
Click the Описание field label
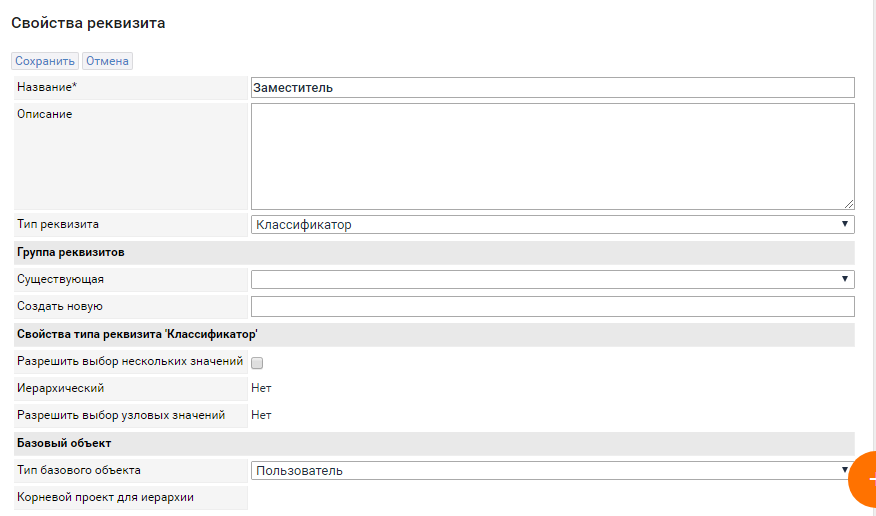pyautogui.click(x=45, y=114)
